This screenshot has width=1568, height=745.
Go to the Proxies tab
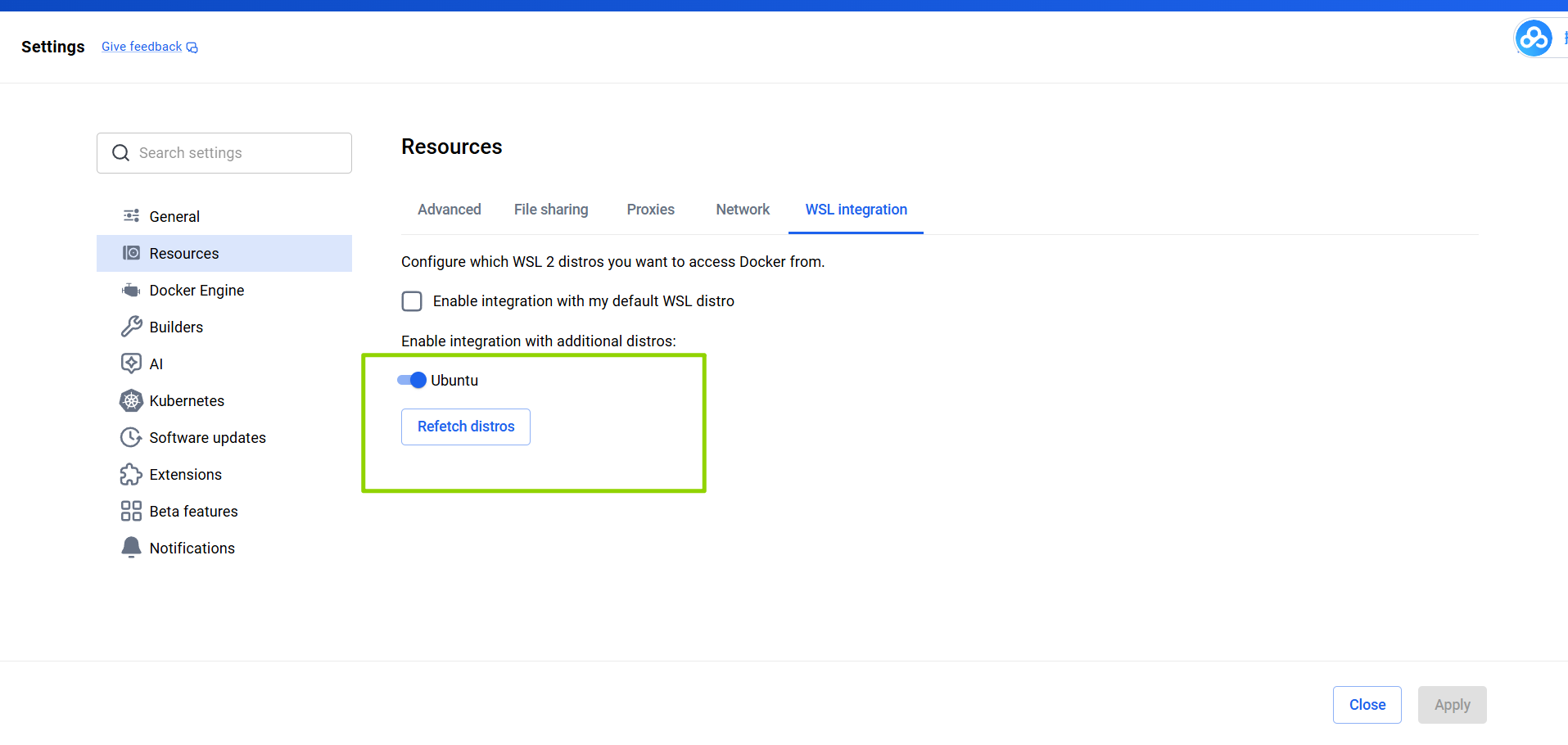(x=651, y=210)
